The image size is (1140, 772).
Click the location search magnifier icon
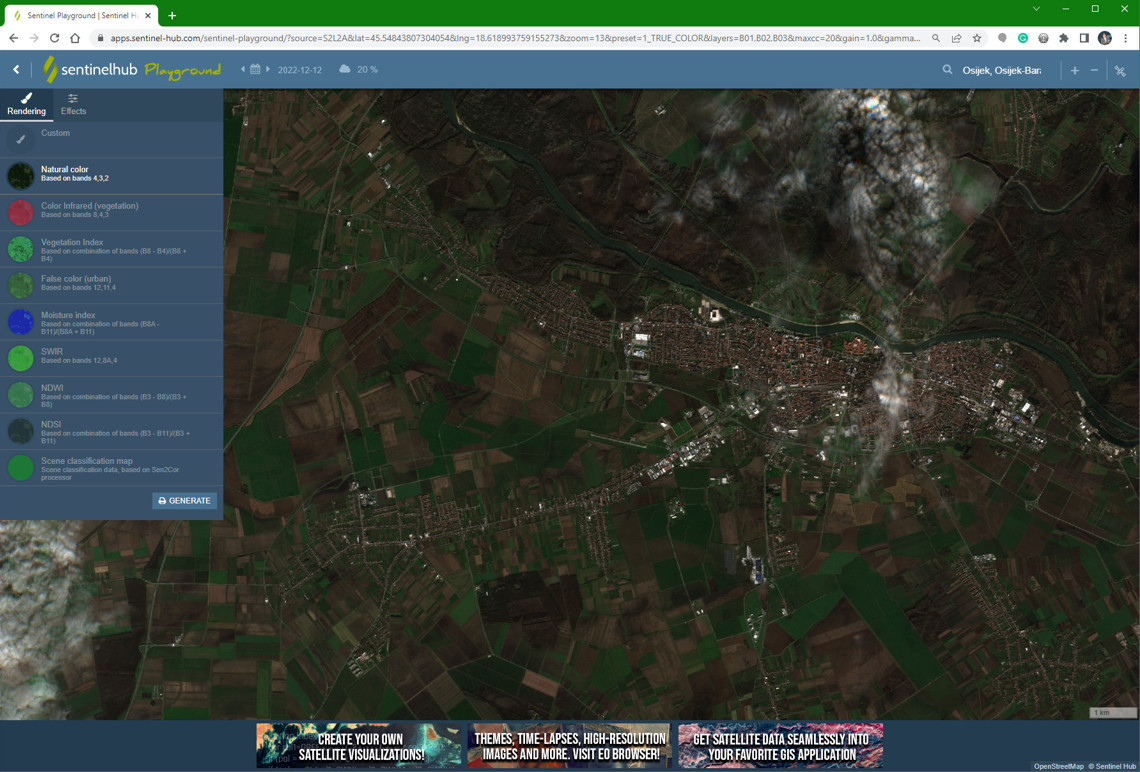click(947, 70)
